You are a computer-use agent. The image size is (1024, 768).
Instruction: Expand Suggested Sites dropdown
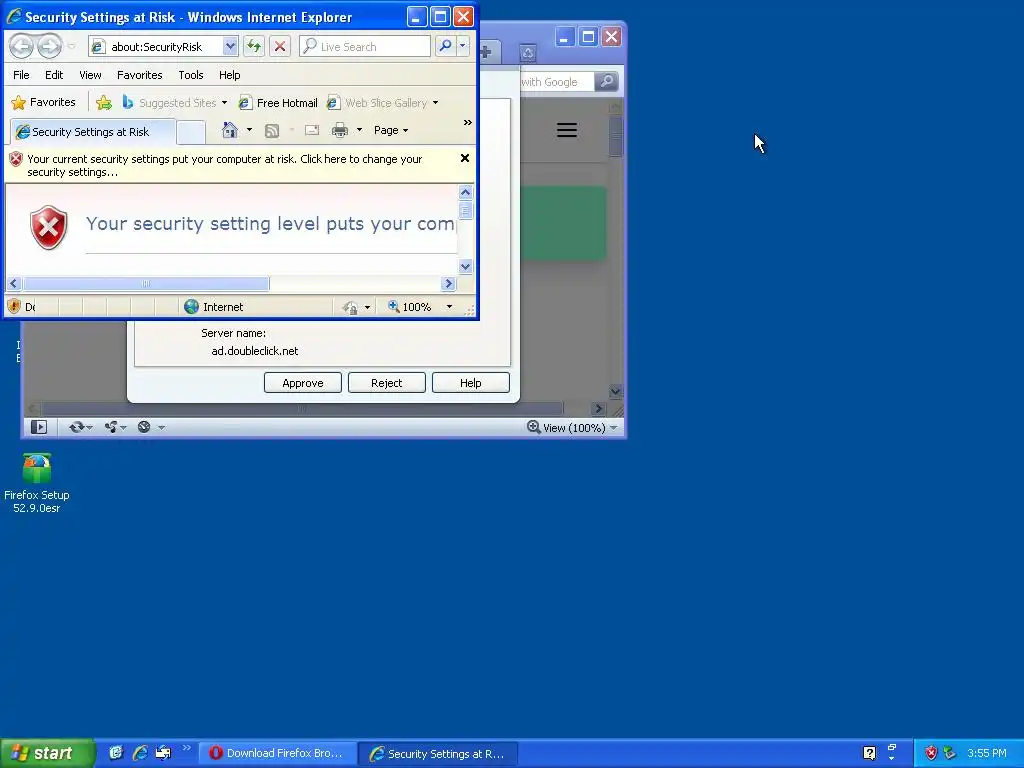tap(224, 103)
